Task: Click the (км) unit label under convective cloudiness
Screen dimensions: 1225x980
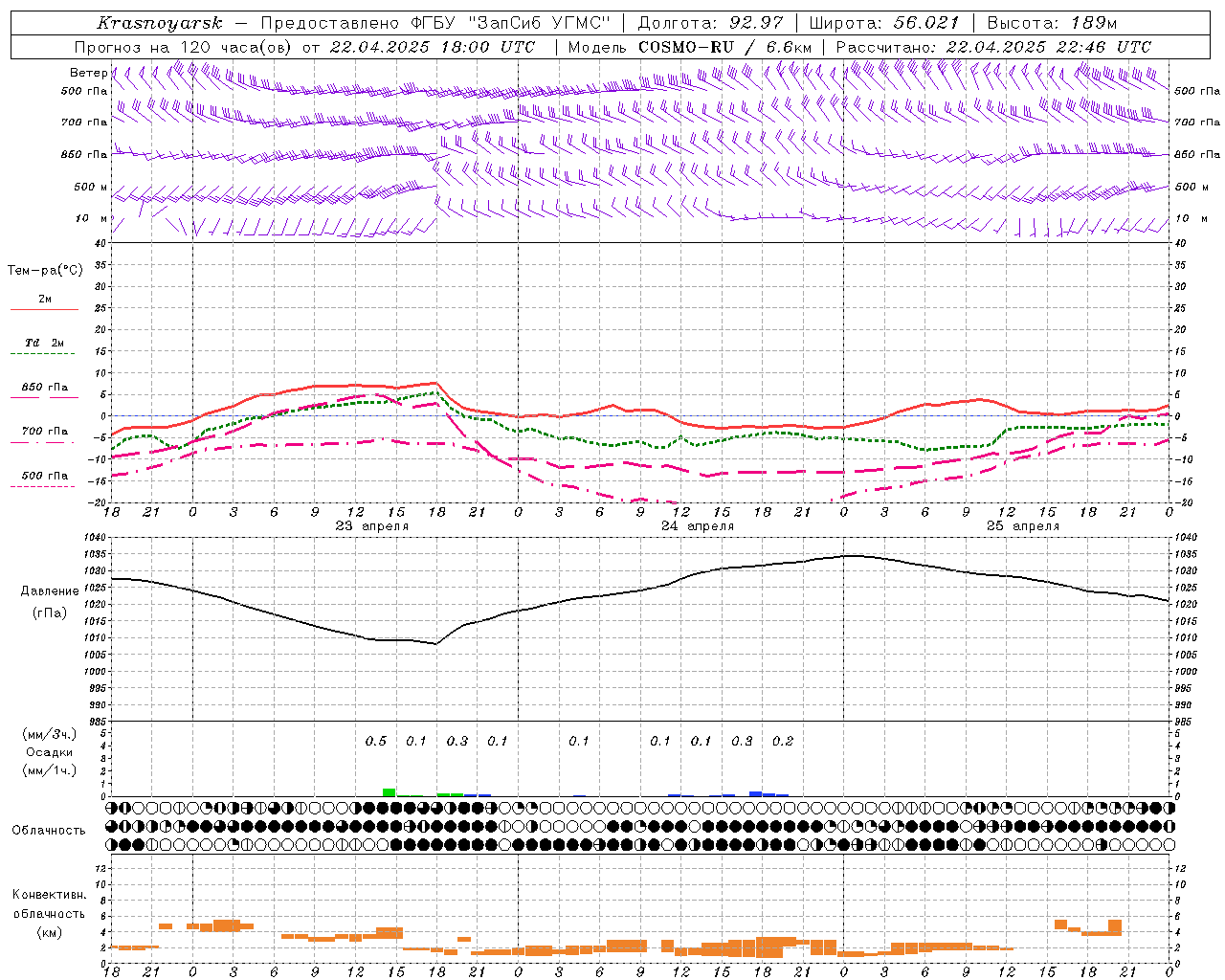Action: [x=49, y=932]
